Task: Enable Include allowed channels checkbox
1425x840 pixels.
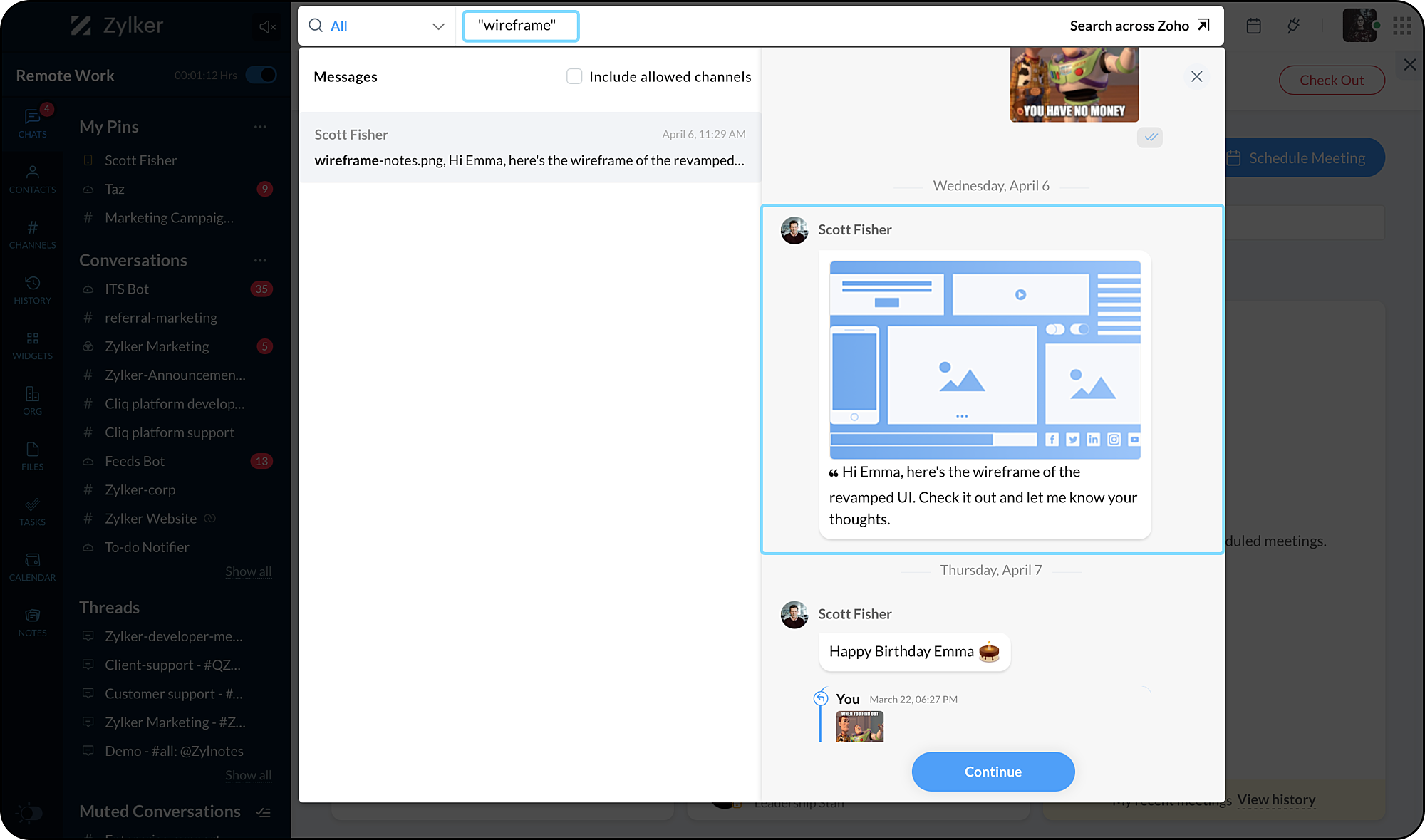Action: pyautogui.click(x=574, y=76)
